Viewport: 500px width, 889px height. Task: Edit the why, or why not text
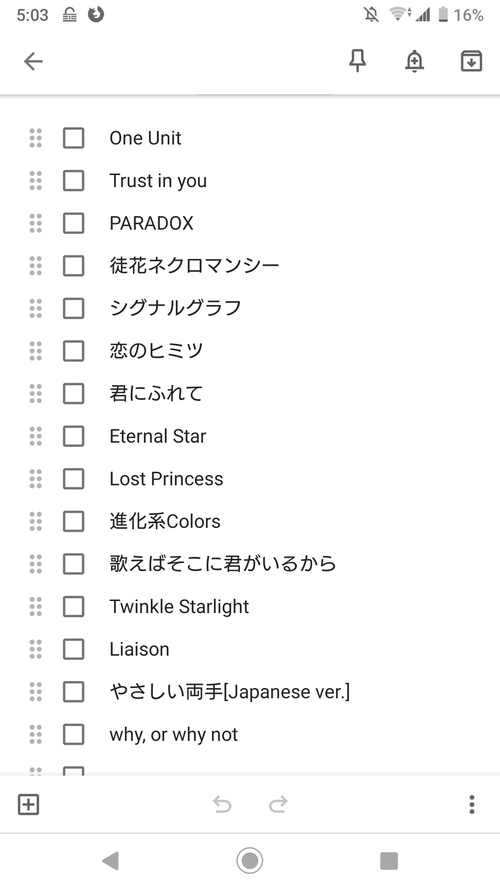pyautogui.click(x=173, y=734)
